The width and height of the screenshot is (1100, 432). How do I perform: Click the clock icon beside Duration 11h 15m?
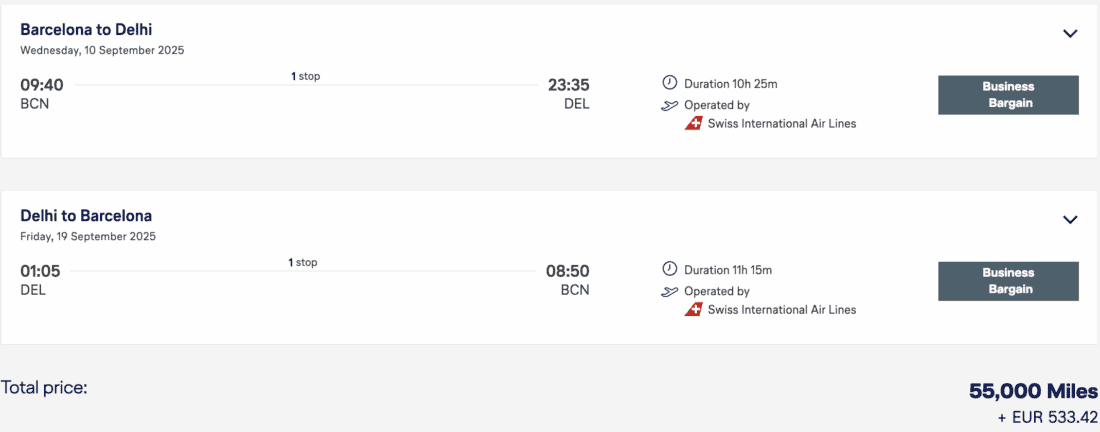click(x=670, y=270)
